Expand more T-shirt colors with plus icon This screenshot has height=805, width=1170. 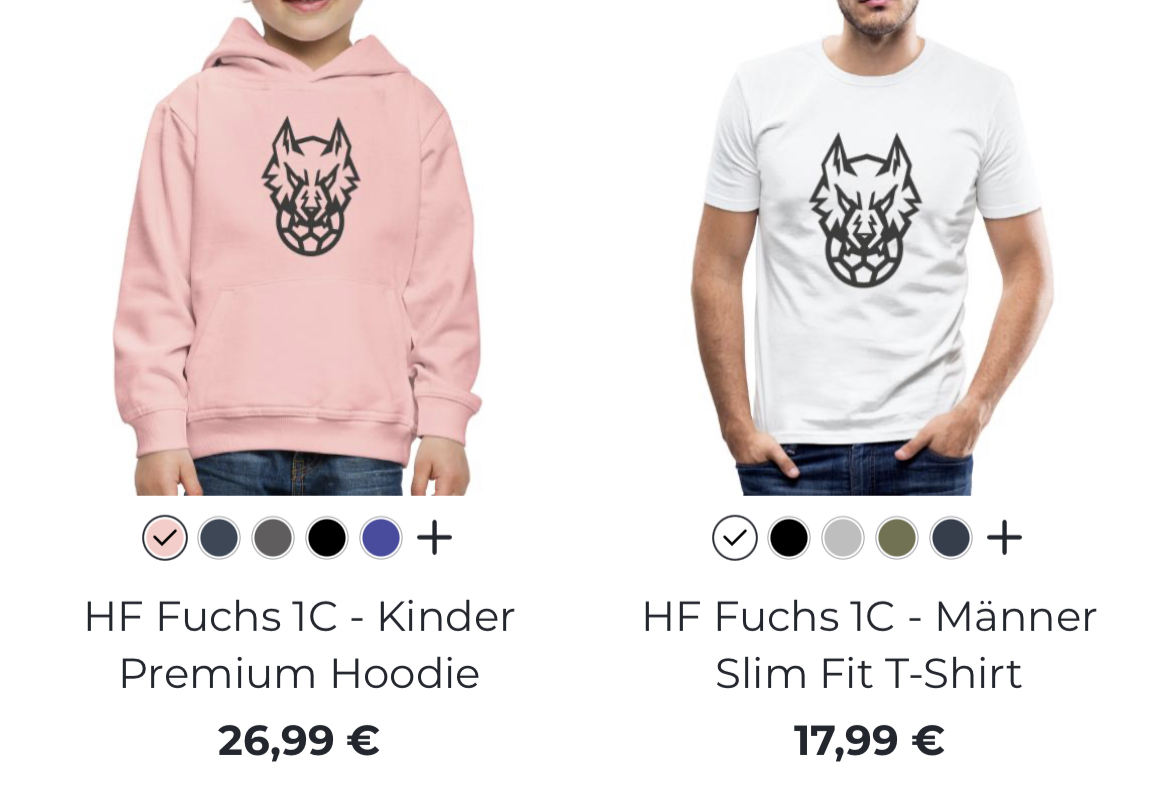click(x=1004, y=538)
